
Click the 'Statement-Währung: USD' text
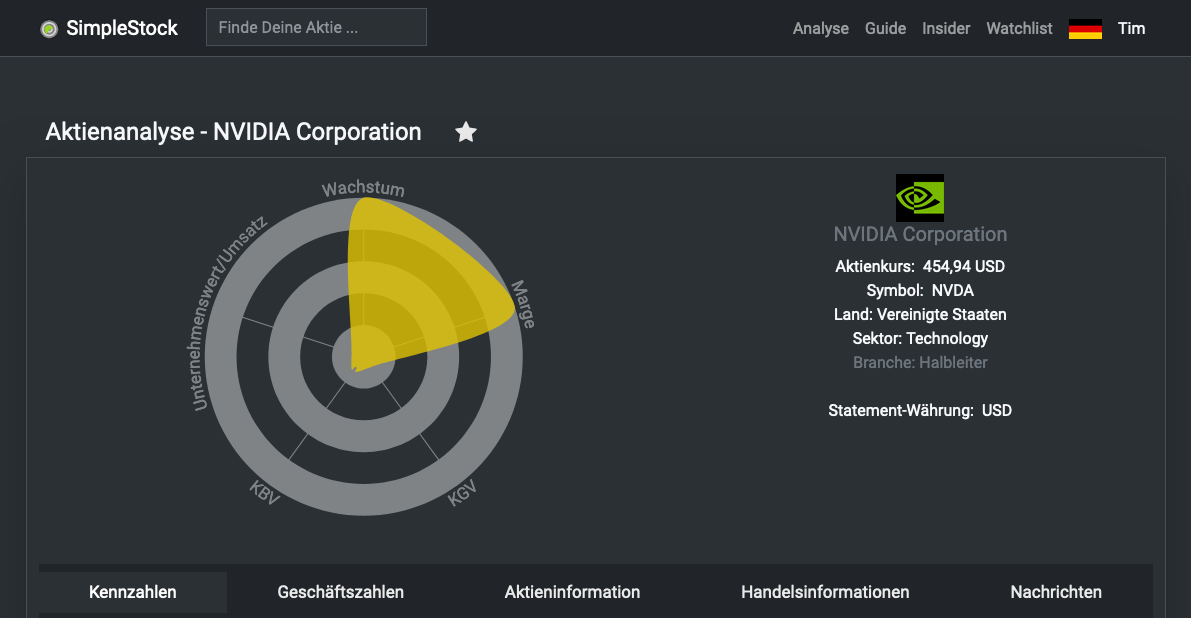920,411
